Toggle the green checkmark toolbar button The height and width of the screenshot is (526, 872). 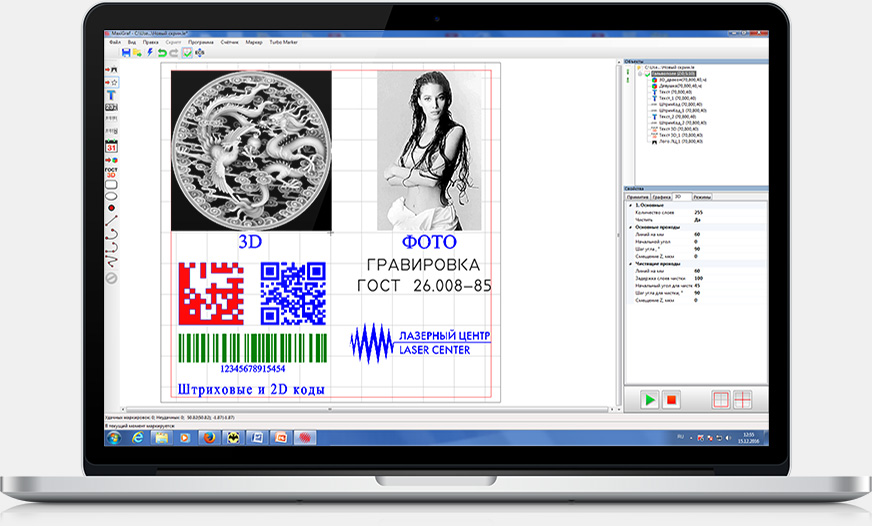(x=187, y=53)
